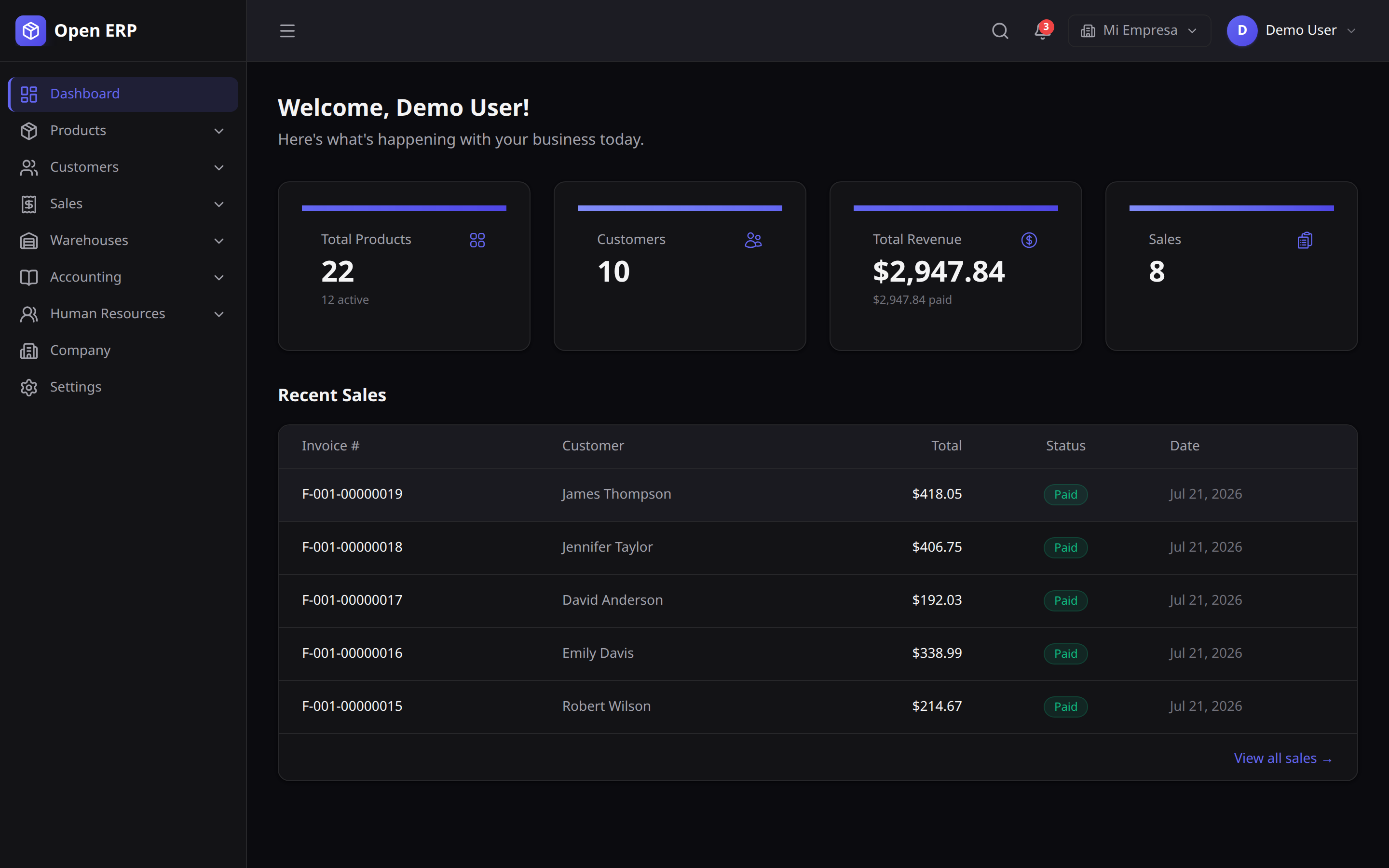The image size is (1389, 868).
Task: Click the Human Resources people icon
Action: click(29, 314)
